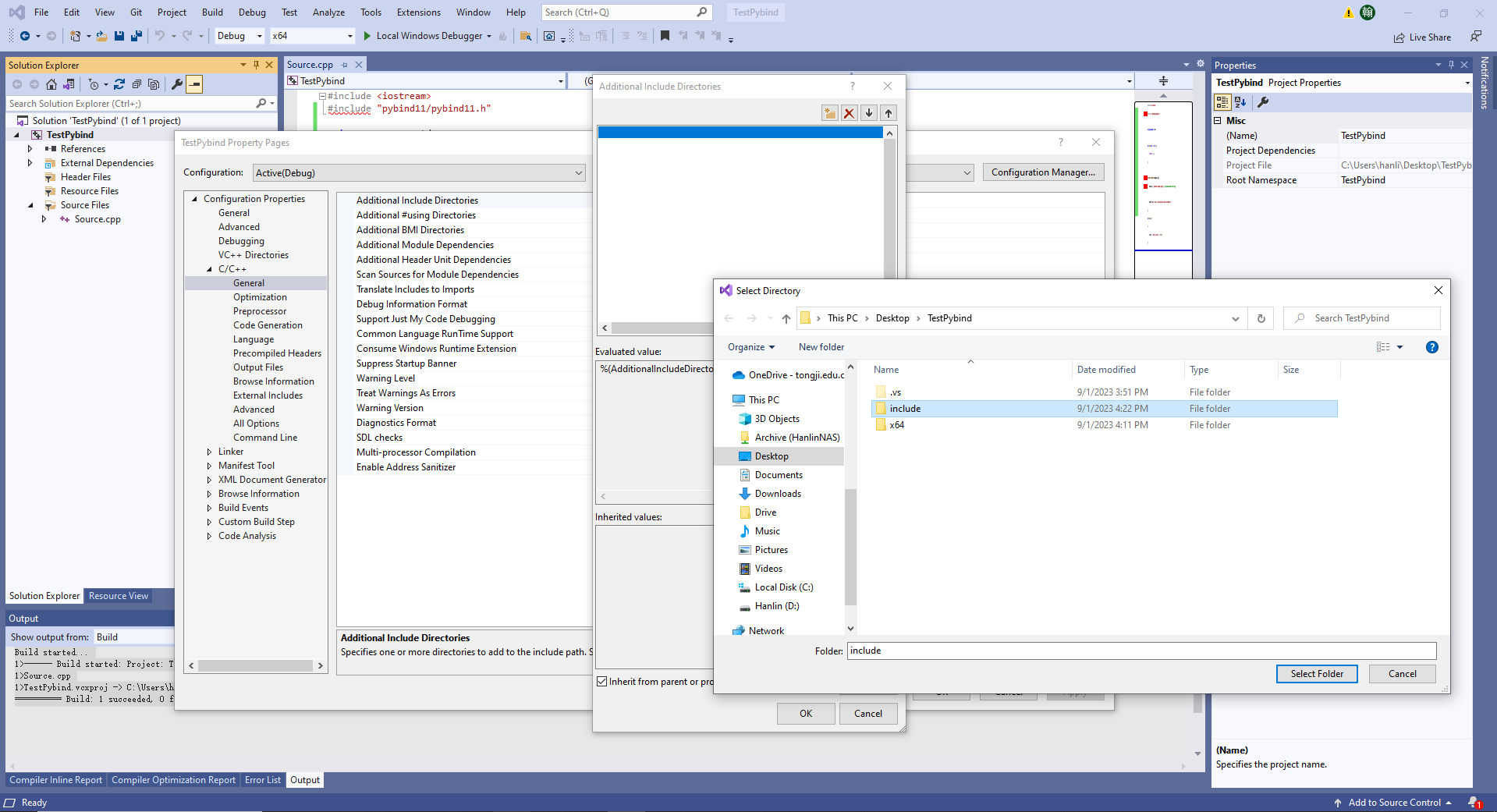Click Cancel in Additional Include Directories dialog
Image resolution: width=1497 pixels, height=812 pixels.
pos(867,714)
